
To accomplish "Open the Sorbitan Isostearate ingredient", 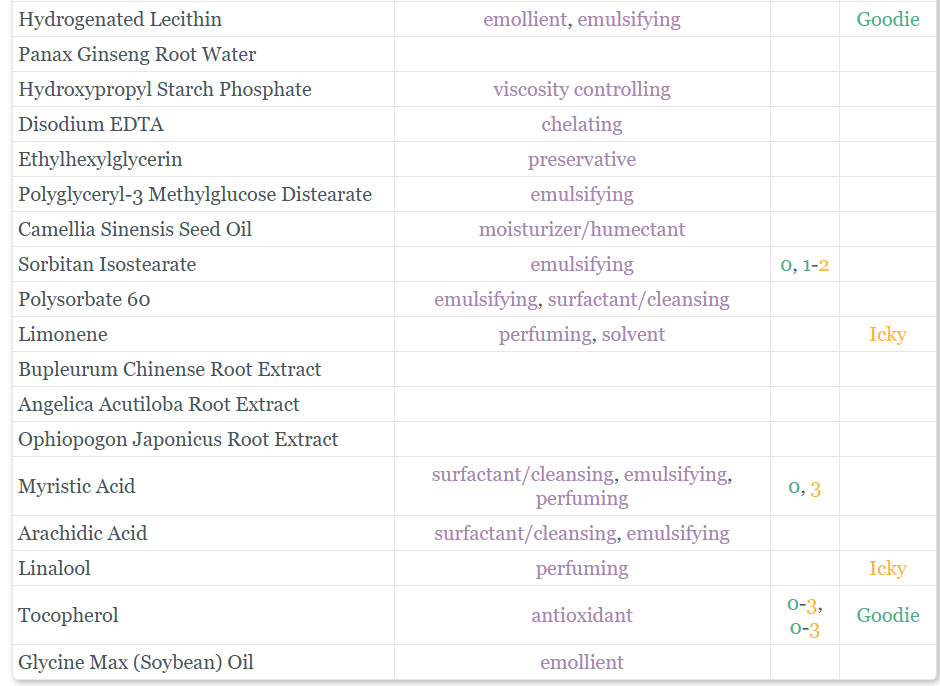I will tap(107, 264).
